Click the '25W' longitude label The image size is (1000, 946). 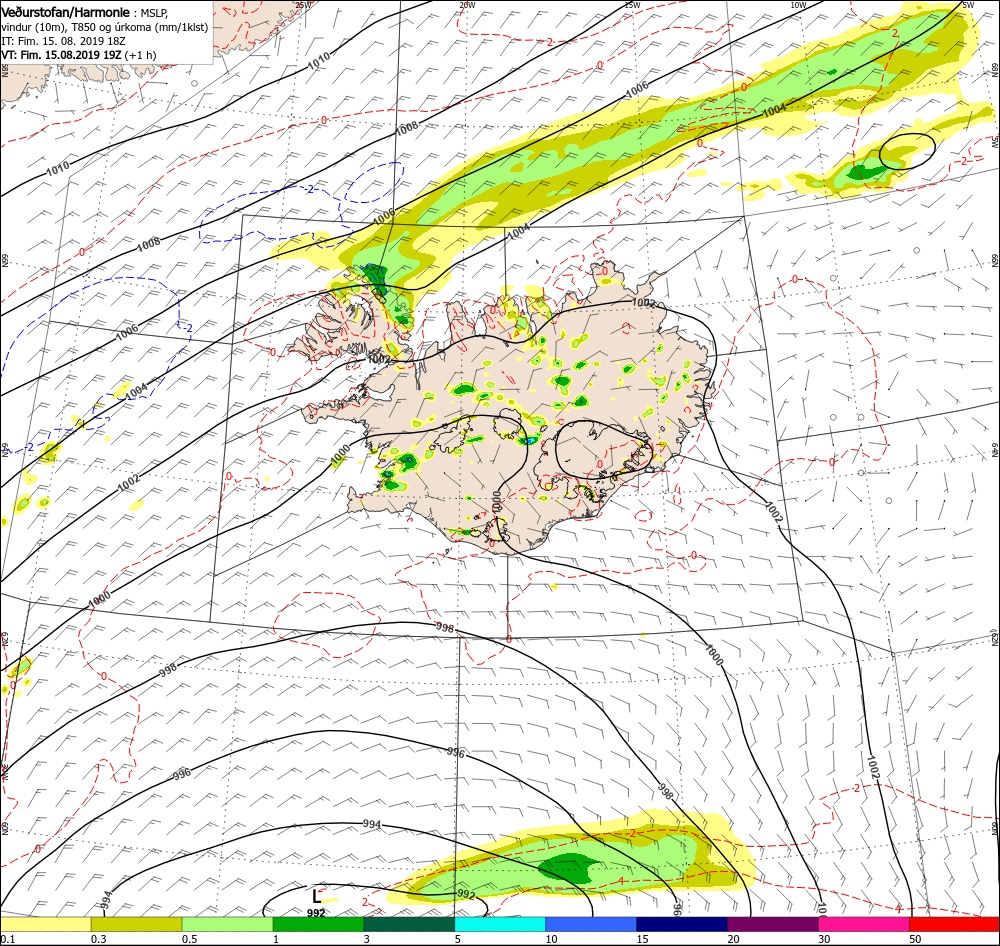point(303,4)
